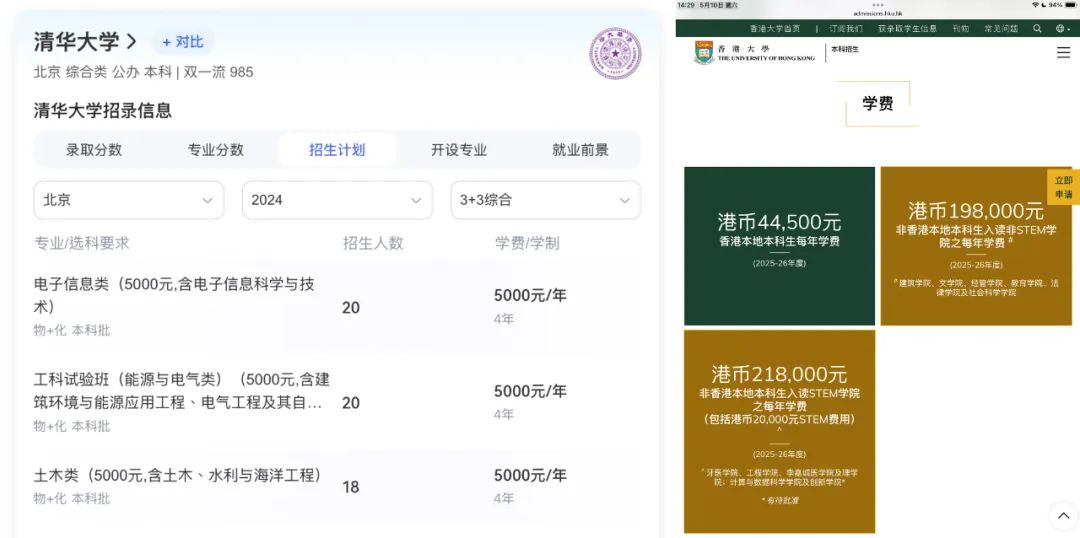
Task: Open 获录取学生信息 link in HKU top bar
Action: (x=907, y=29)
